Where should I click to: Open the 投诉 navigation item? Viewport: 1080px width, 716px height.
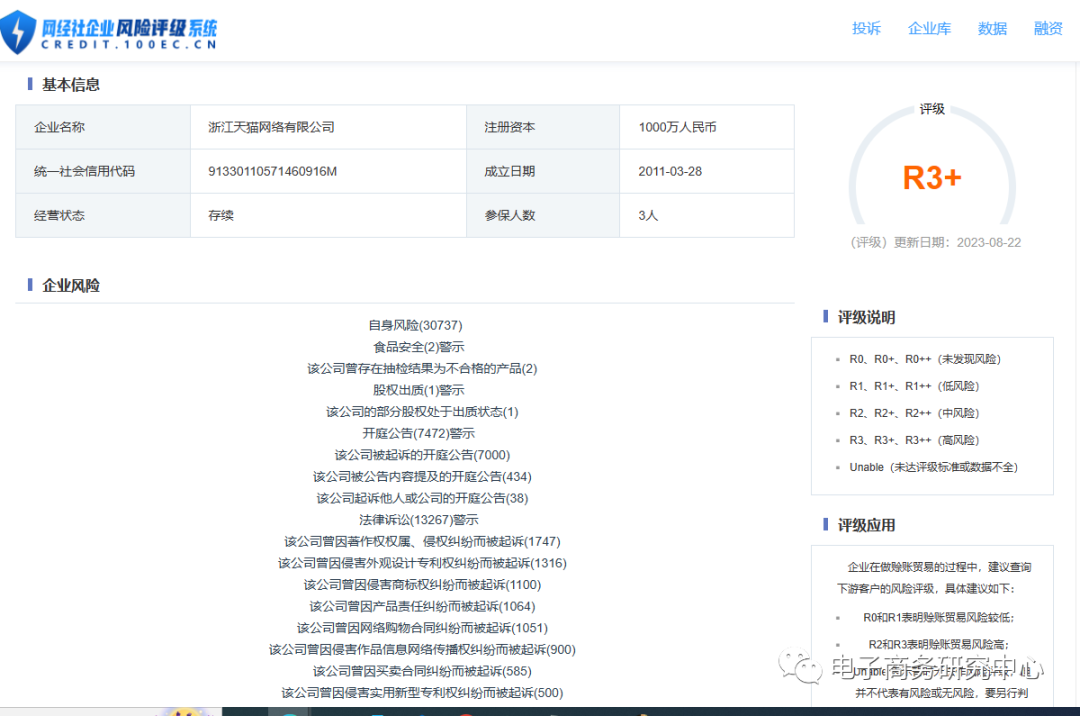[x=866, y=29]
